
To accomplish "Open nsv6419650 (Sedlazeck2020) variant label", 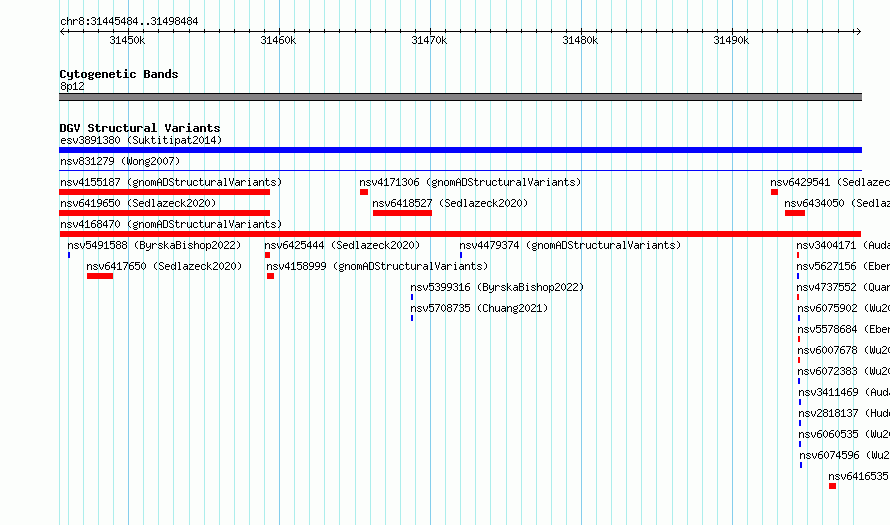I will (x=138, y=203).
